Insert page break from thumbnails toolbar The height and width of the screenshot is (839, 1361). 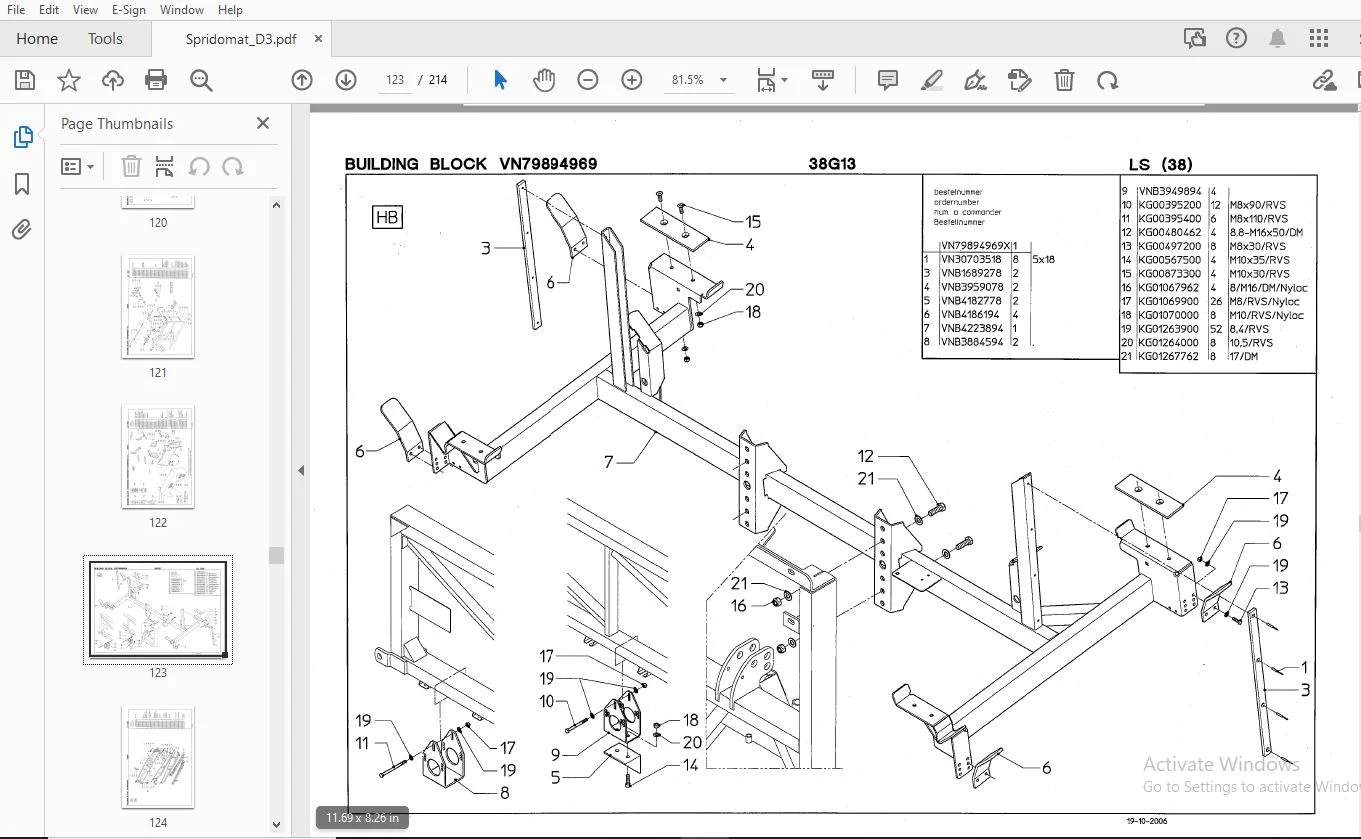165,166
